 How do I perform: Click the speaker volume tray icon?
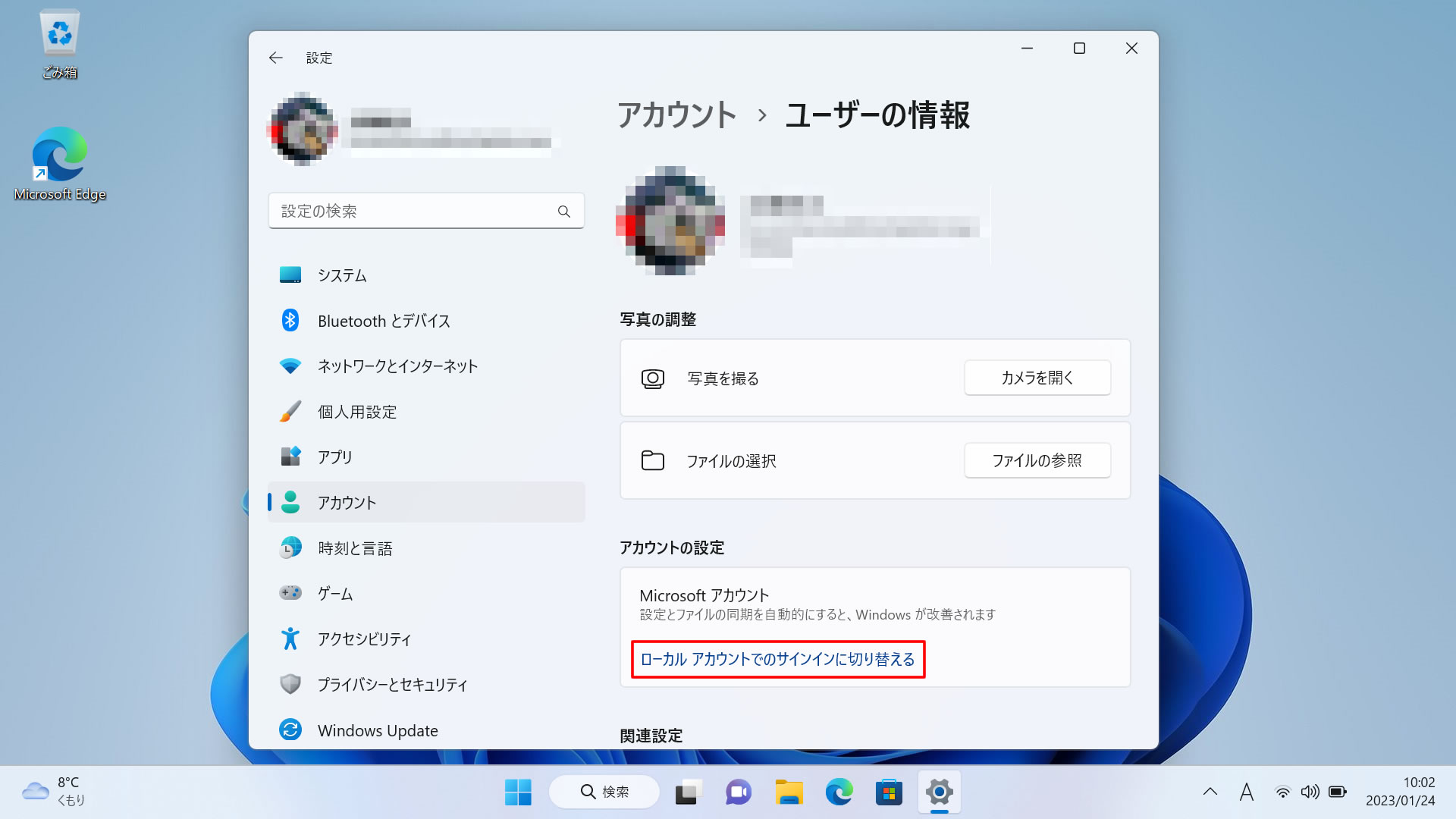(1310, 792)
